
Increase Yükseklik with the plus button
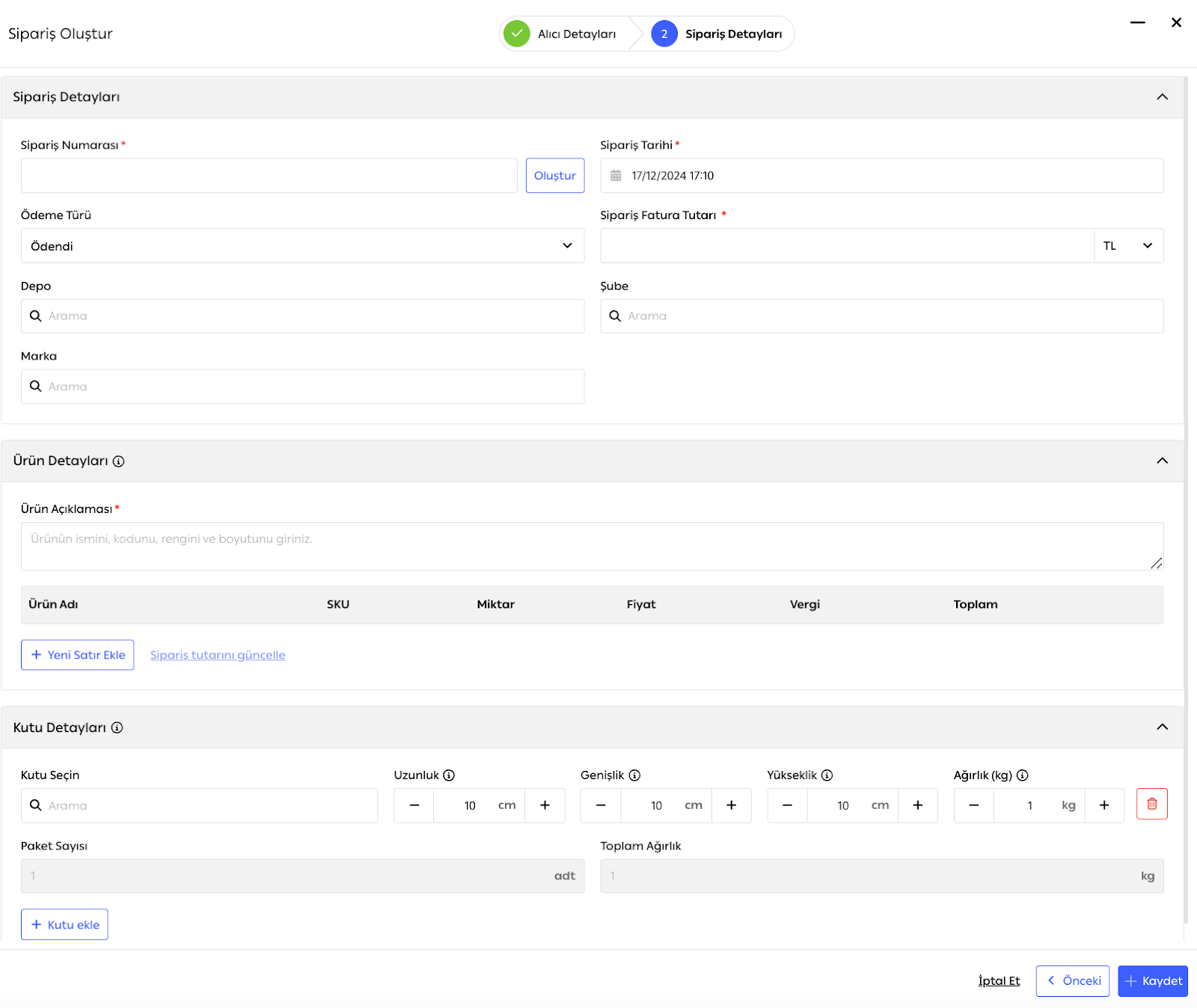click(x=918, y=805)
